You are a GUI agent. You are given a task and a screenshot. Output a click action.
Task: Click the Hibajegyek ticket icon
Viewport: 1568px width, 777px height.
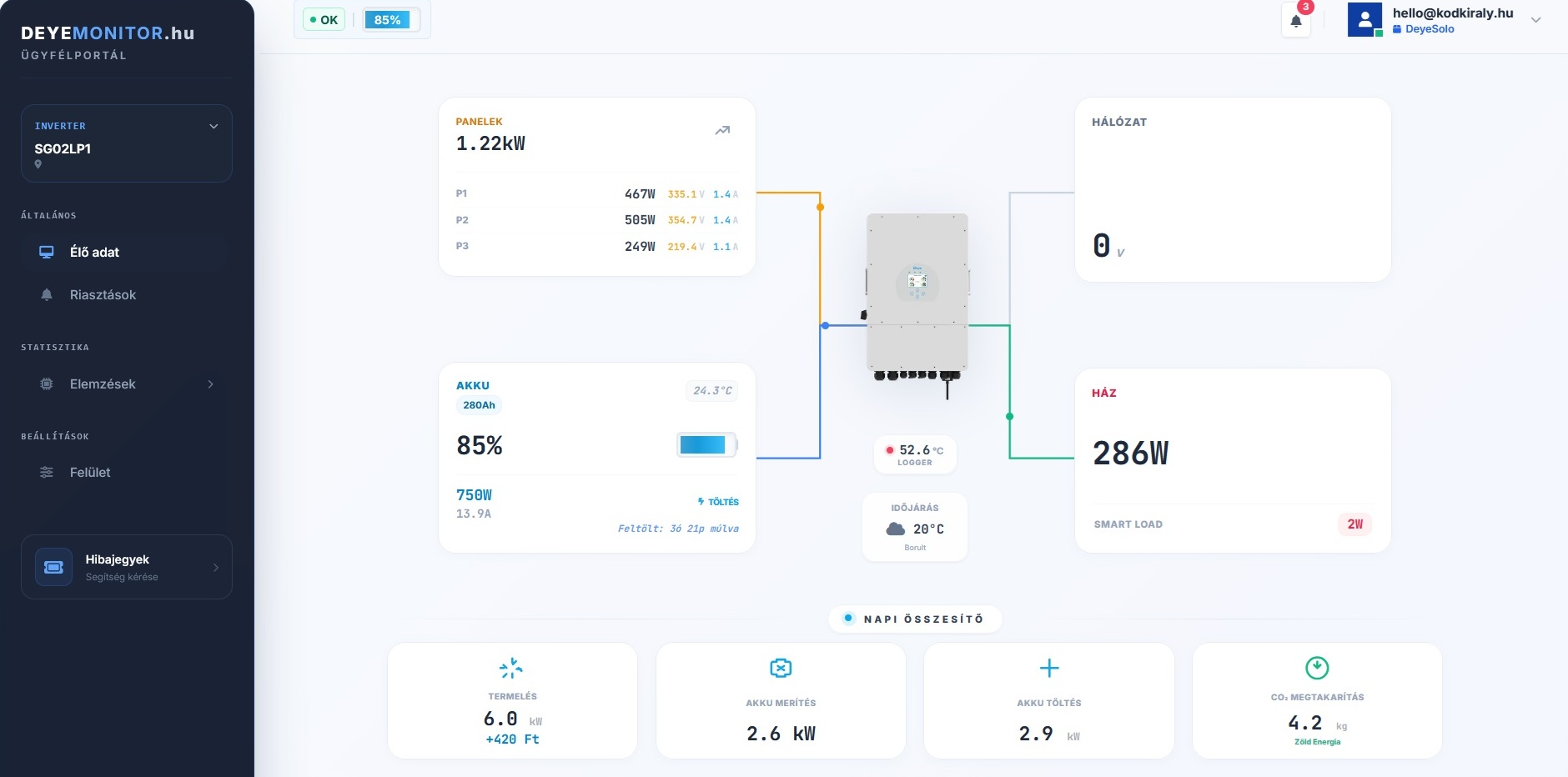(x=53, y=567)
